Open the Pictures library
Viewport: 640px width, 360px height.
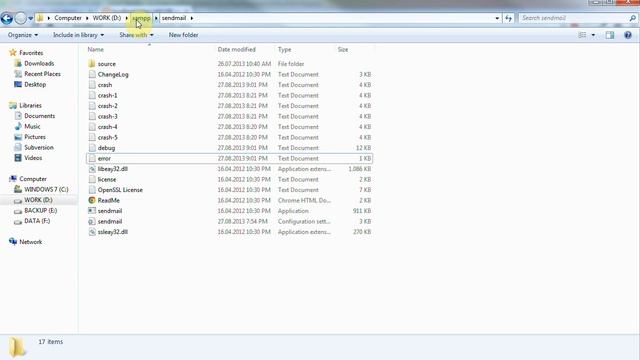pos(35,137)
